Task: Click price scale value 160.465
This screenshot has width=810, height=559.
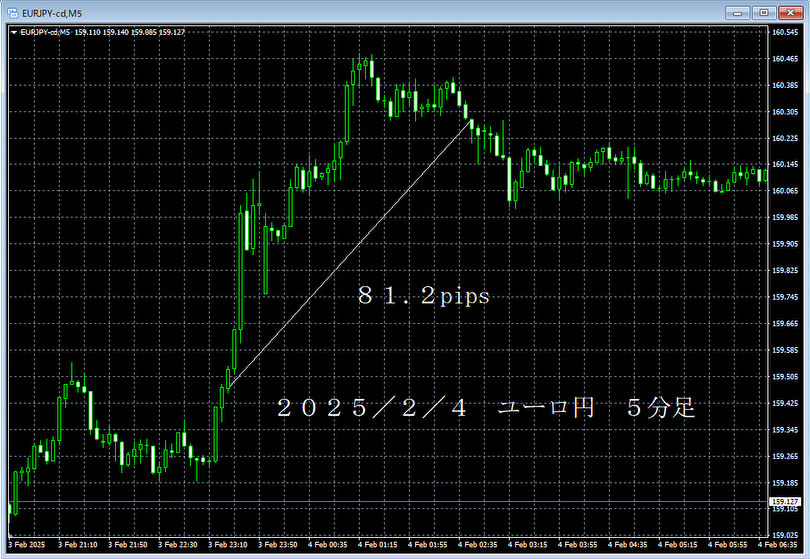Action: (785, 59)
